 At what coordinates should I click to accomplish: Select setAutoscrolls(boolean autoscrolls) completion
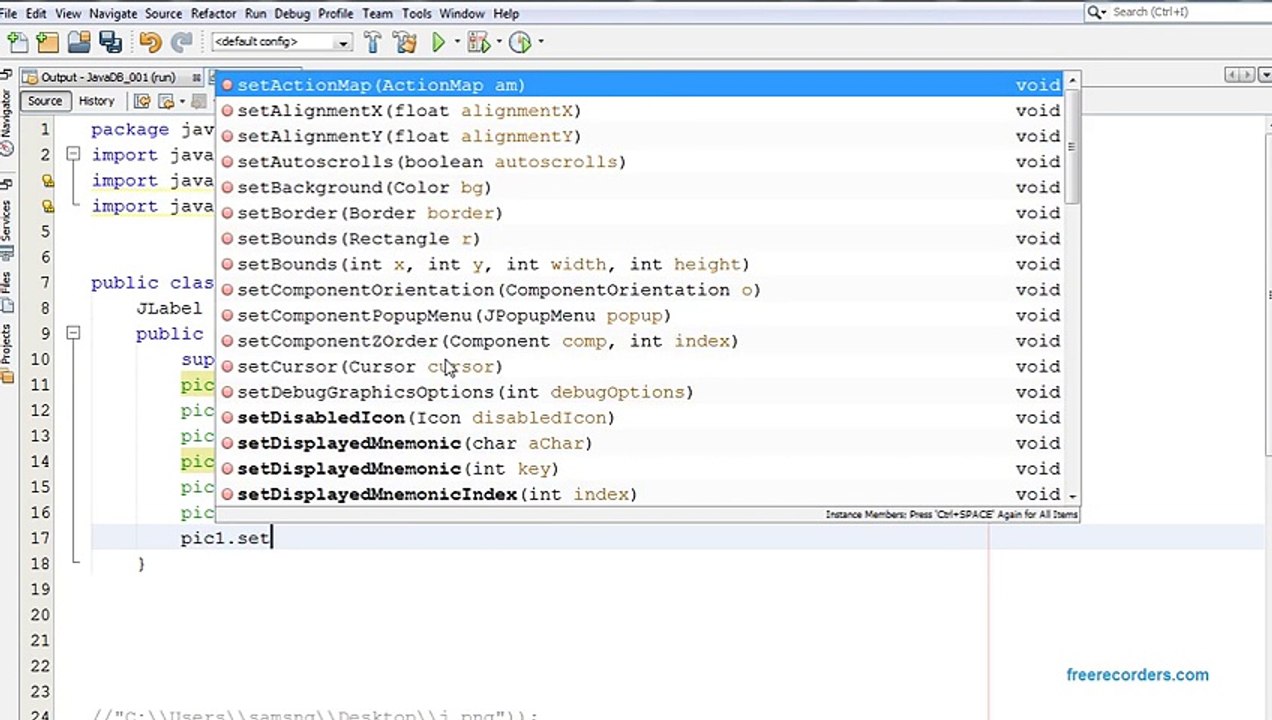point(641,162)
